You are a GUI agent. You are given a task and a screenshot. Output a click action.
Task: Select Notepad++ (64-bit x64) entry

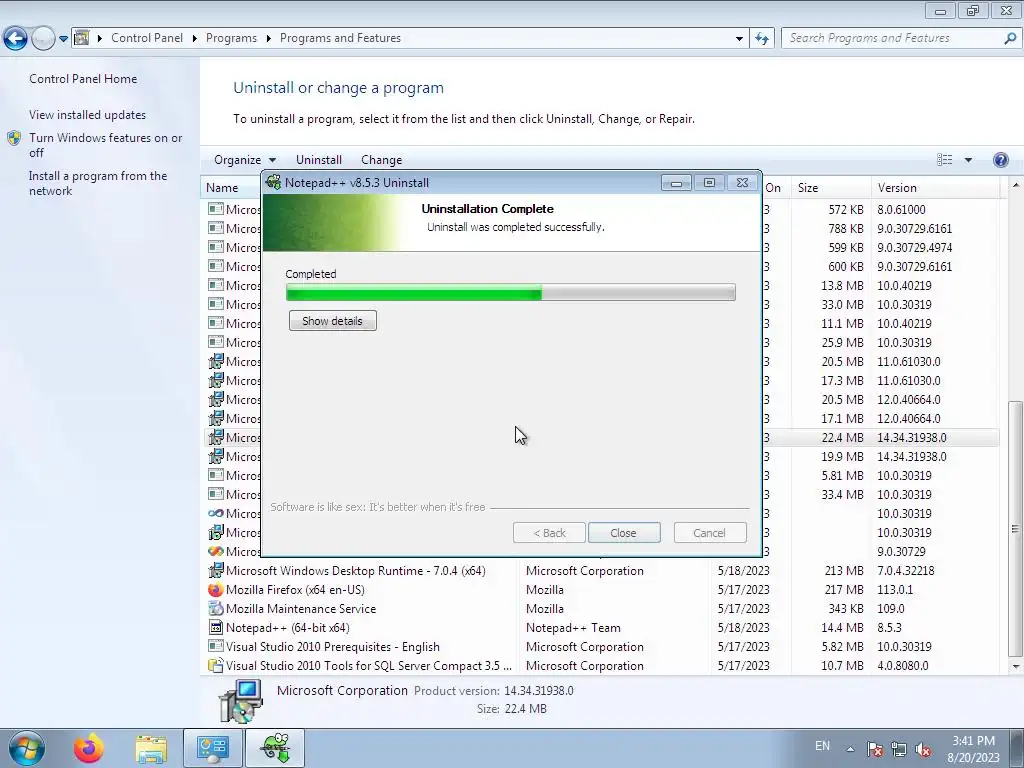click(x=599, y=628)
